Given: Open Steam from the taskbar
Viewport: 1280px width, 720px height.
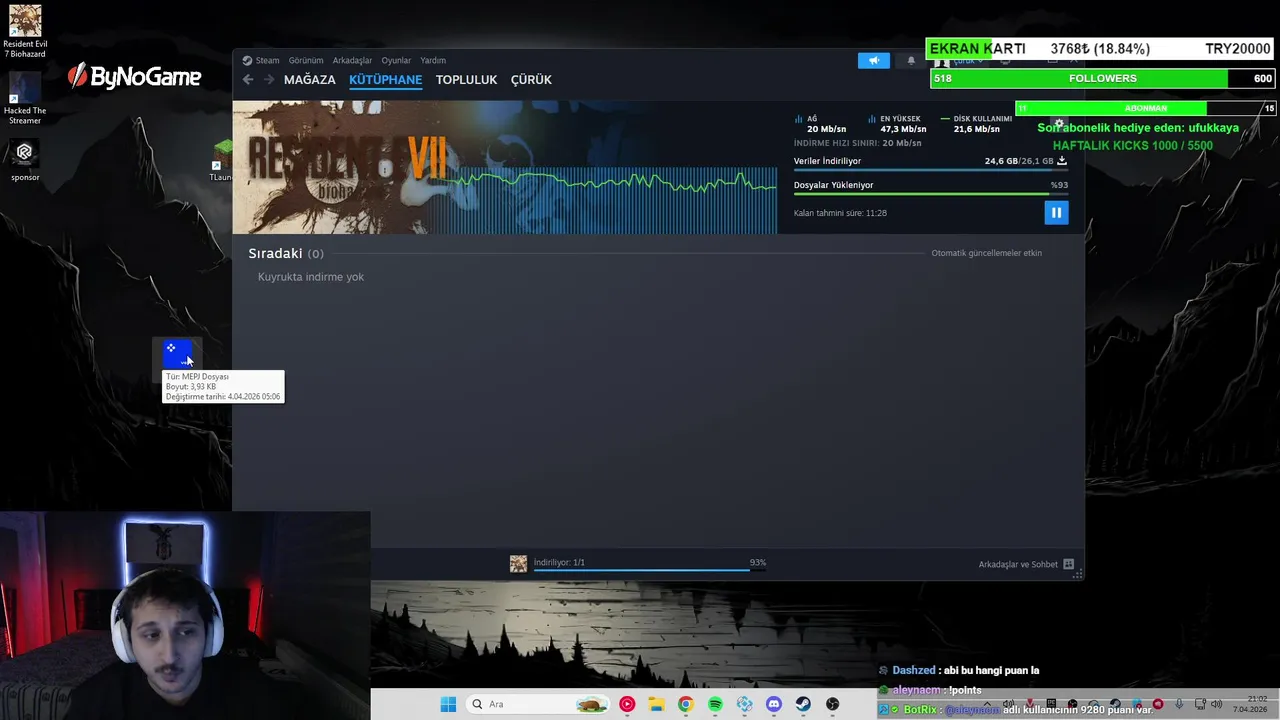Looking at the screenshot, I should click(803, 704).
